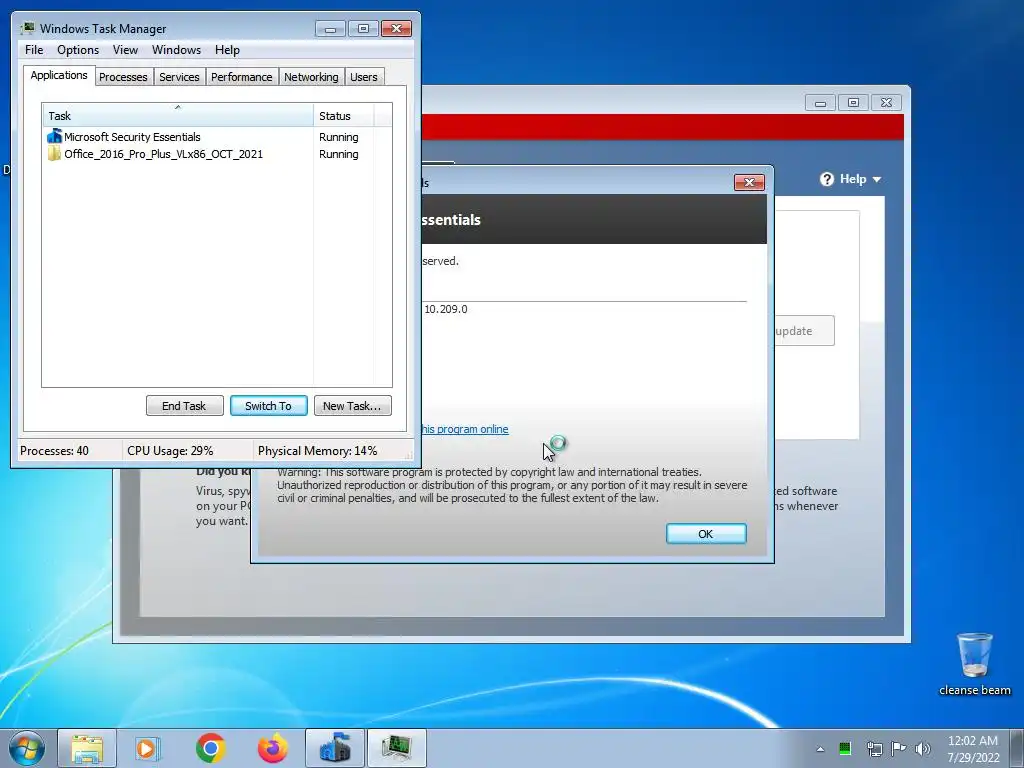Click the New Task... button
The image size is (1024, 768).
[352, 406]
